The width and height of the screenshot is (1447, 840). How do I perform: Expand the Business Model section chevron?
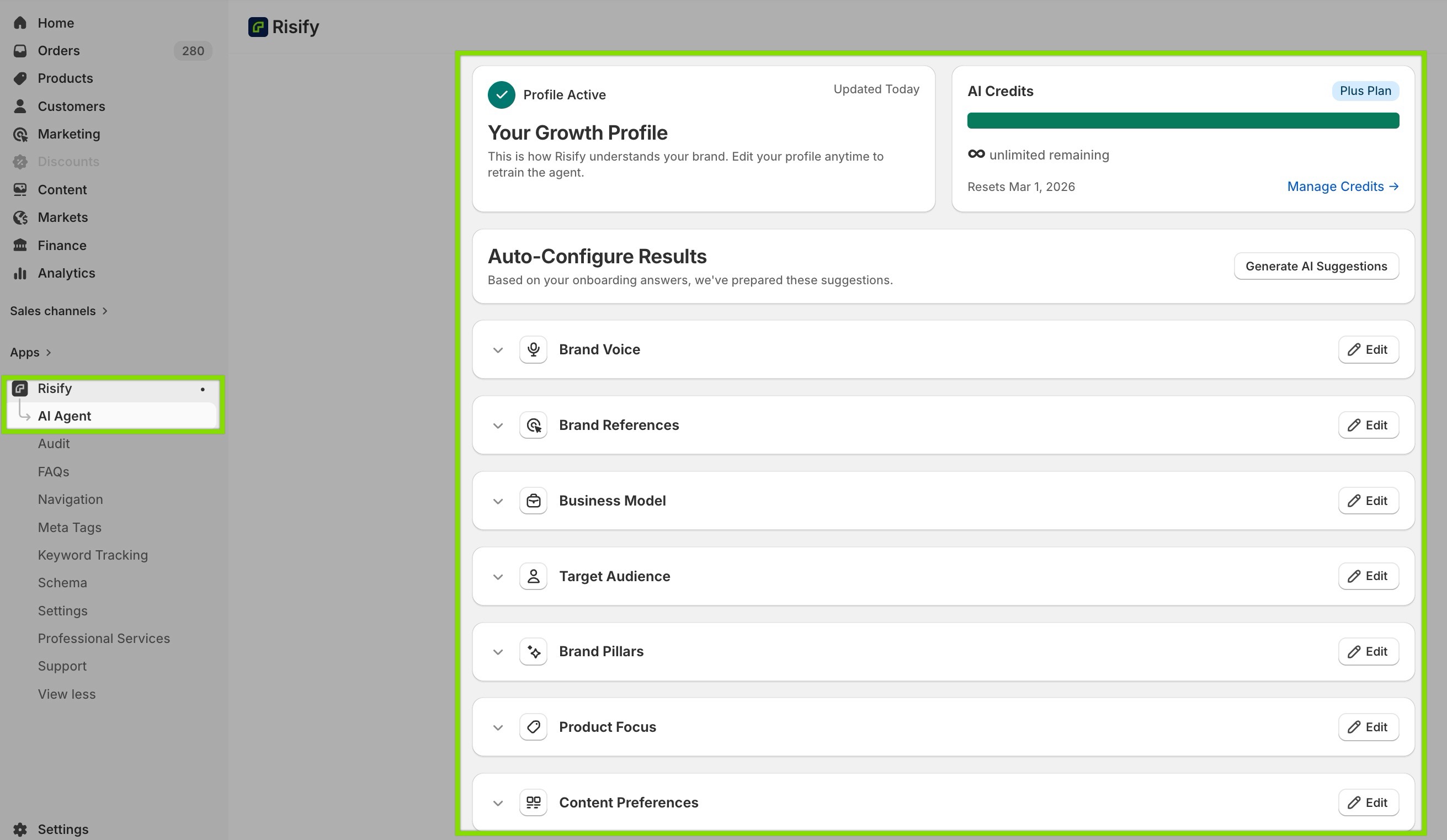tap(498, 501)
